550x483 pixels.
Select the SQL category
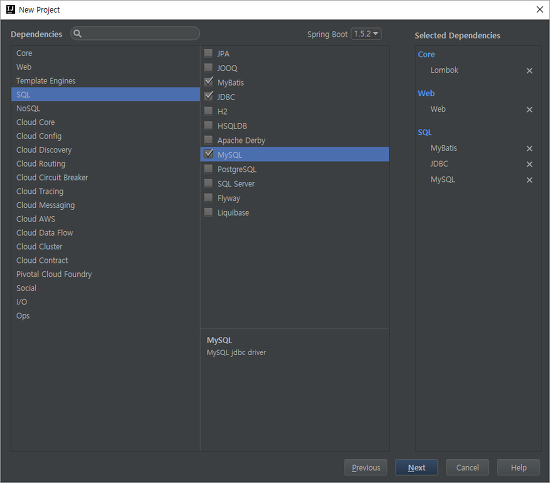(x=105, y=94)
